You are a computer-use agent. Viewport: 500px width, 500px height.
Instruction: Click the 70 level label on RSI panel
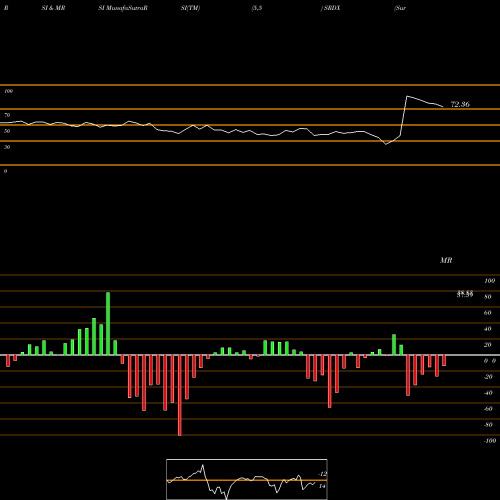tap(7, 115)
